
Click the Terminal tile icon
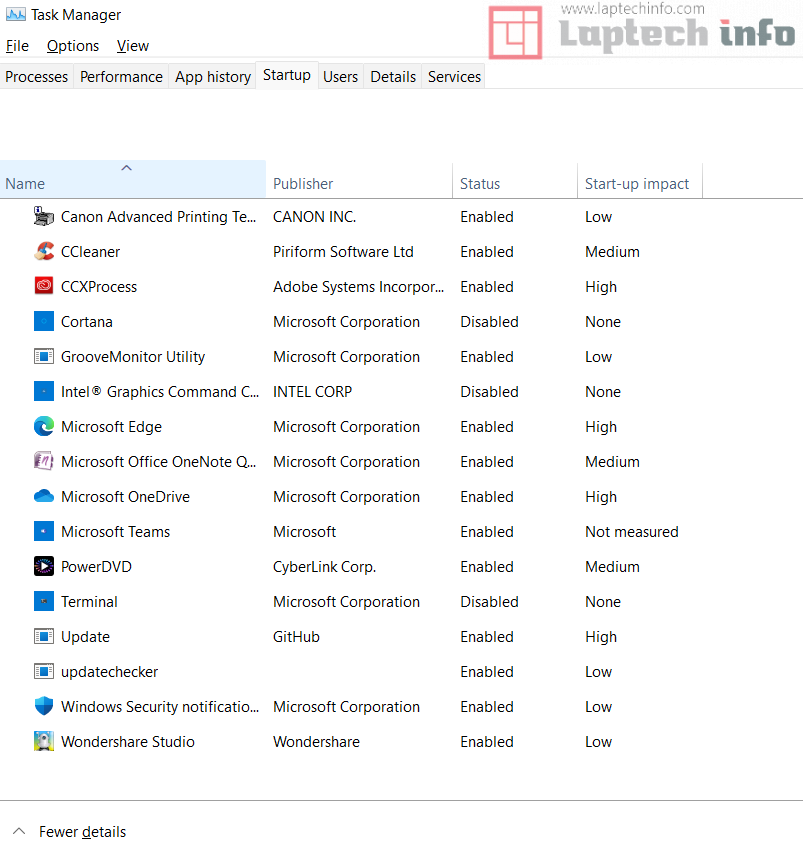pyautogui.click(x=44, y=601)
